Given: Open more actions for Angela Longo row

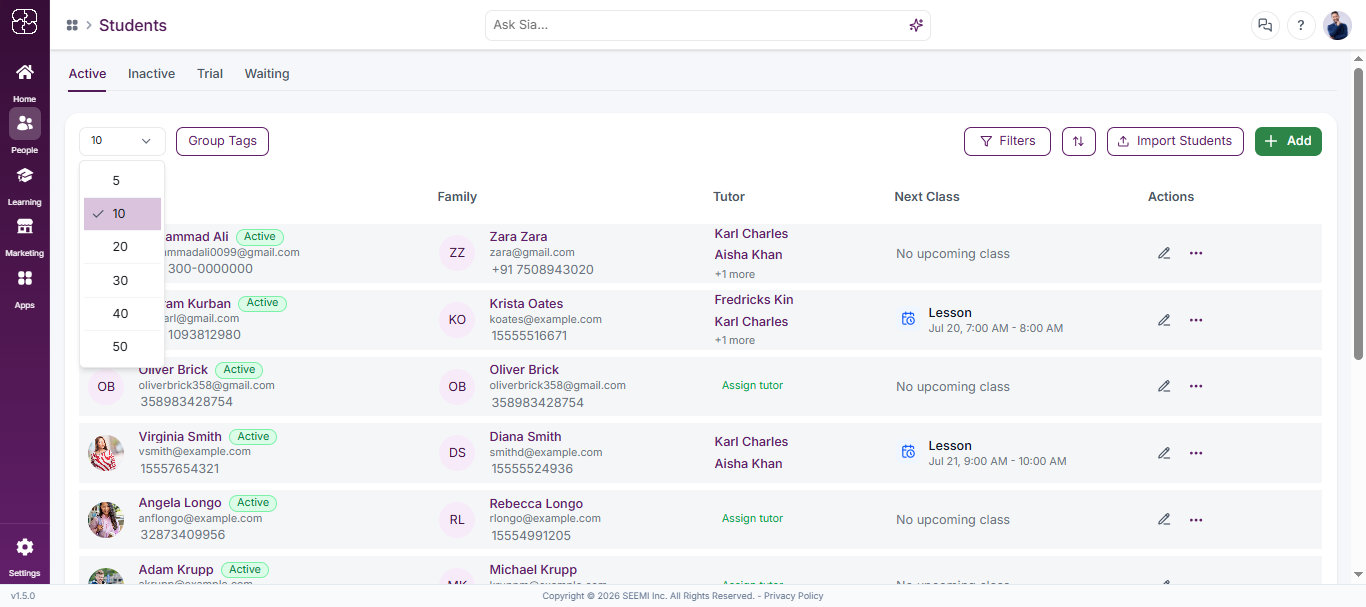Looking at the screenshot, I should (x=1196, y=519).
